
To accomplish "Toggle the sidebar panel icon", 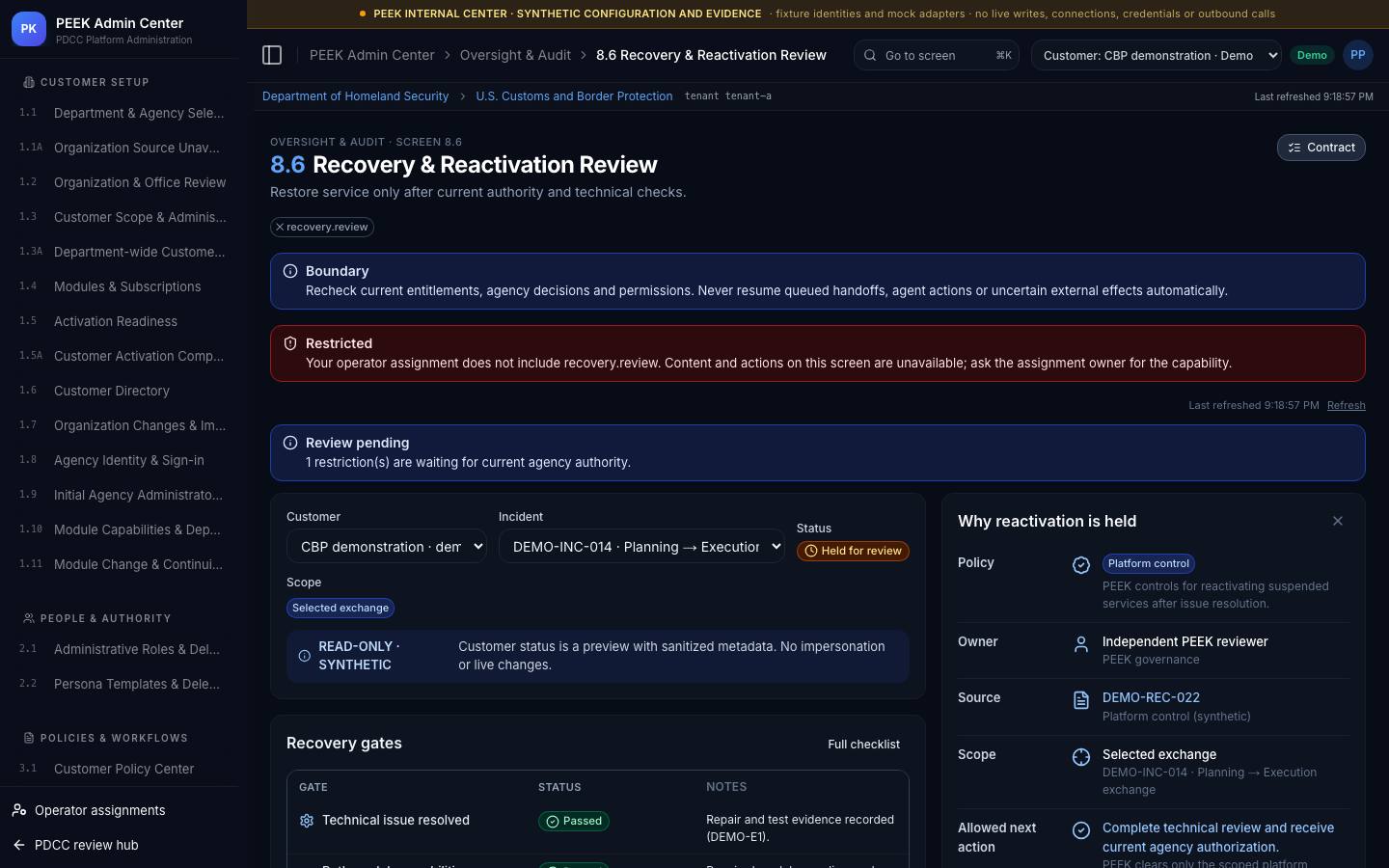I will click(x=272, y=55).
